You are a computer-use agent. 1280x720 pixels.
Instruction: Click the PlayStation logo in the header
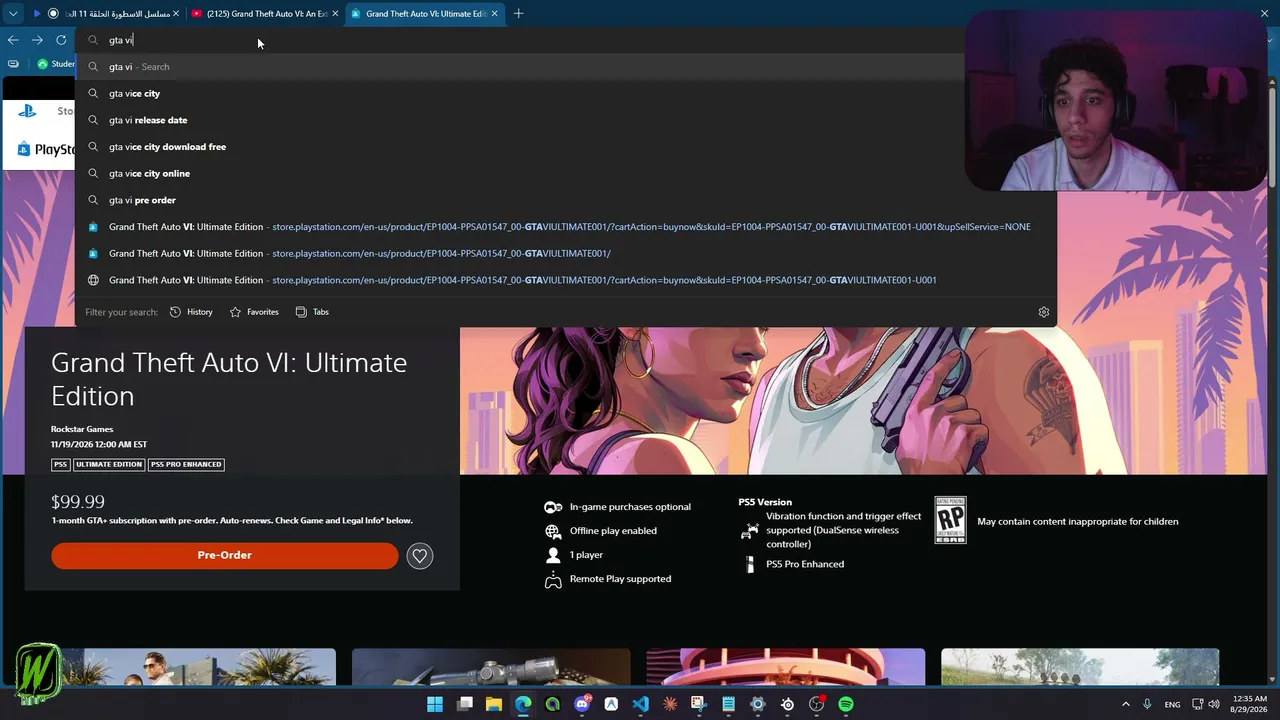[27, 111]
